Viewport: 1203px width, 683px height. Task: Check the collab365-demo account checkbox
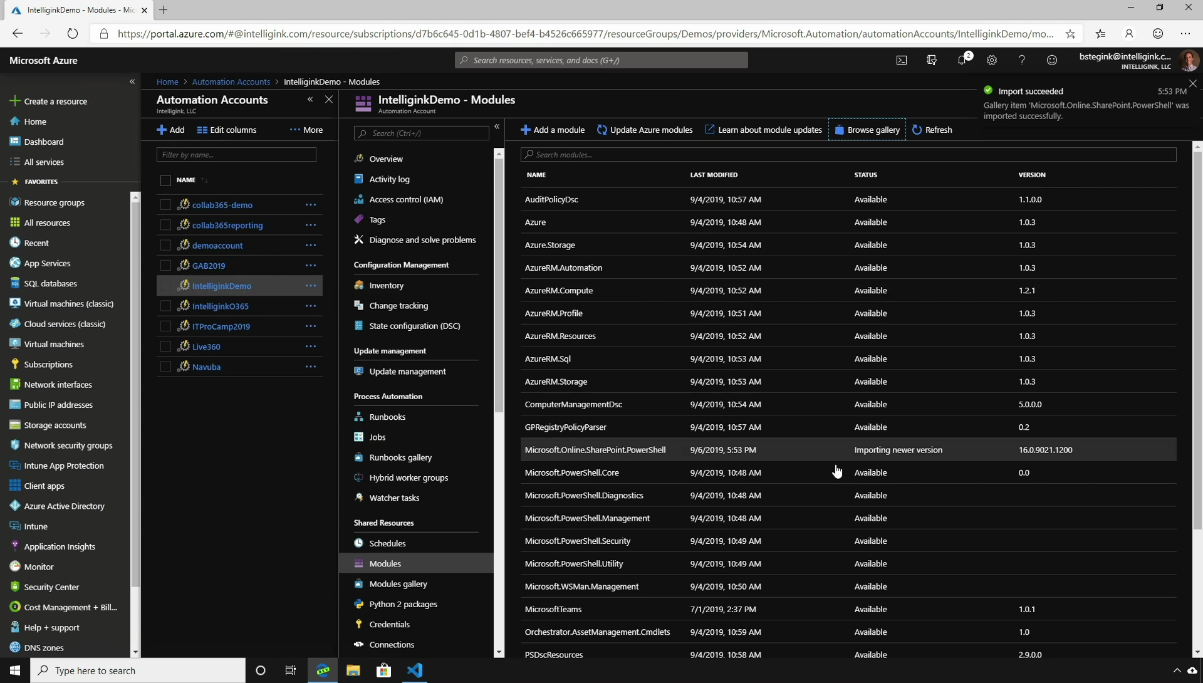pos(165,205)
